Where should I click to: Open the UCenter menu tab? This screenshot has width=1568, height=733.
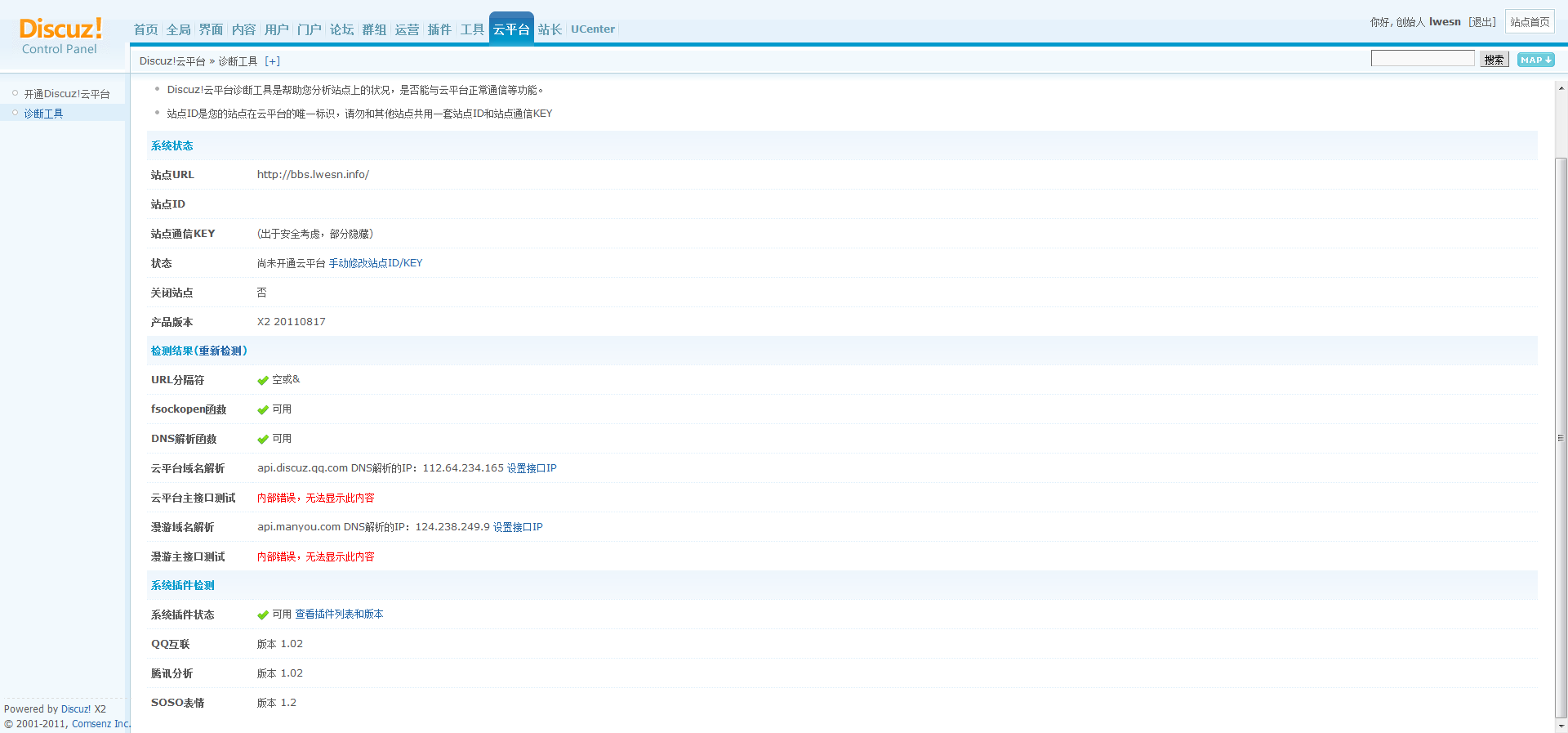tap(593, 29)
